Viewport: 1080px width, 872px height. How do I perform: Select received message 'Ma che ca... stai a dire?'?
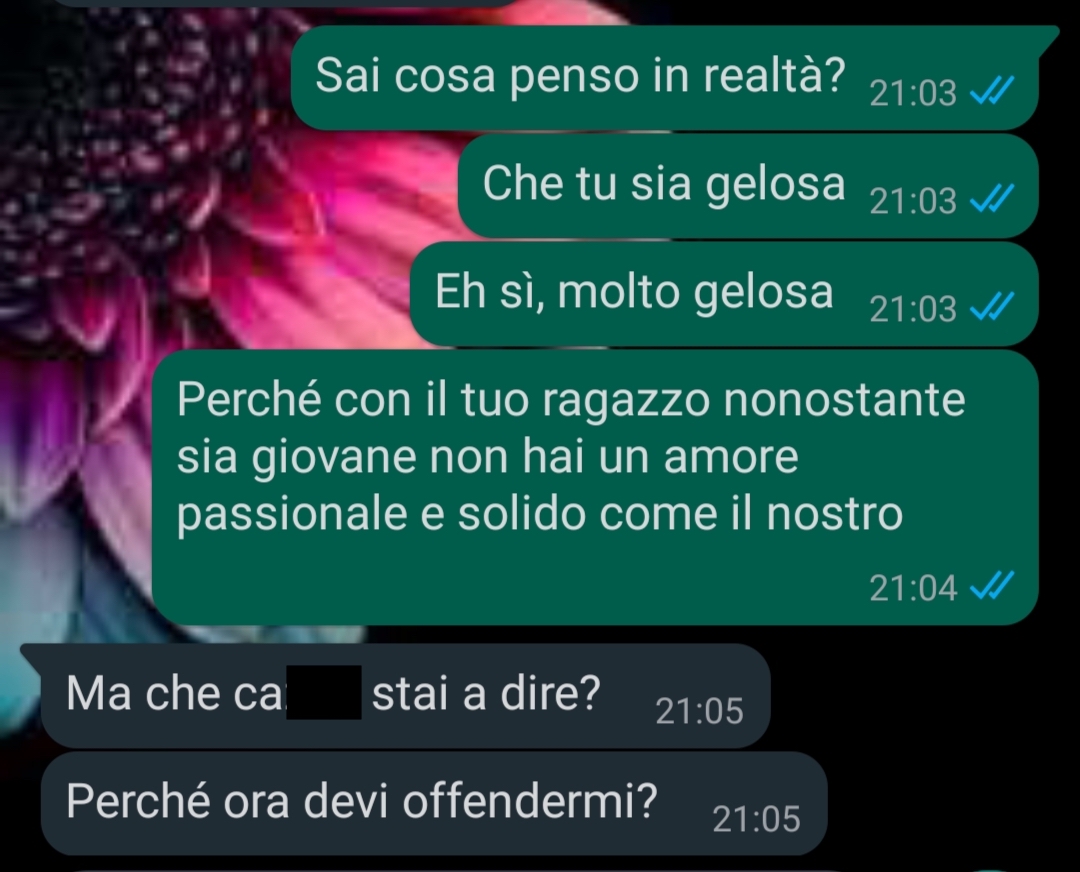click(405, 696)
